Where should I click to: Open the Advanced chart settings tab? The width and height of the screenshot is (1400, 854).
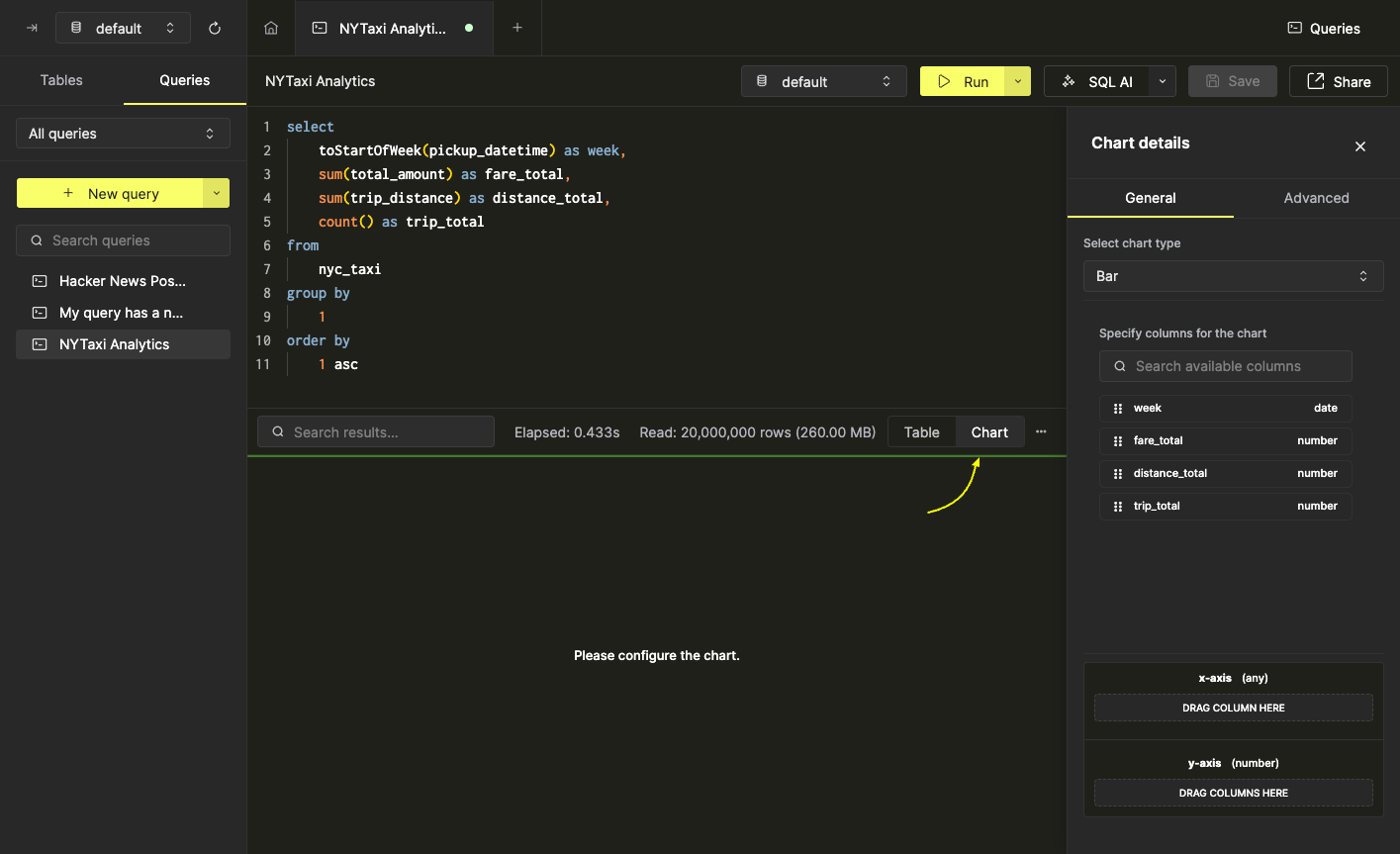(x=1316, y=198)
